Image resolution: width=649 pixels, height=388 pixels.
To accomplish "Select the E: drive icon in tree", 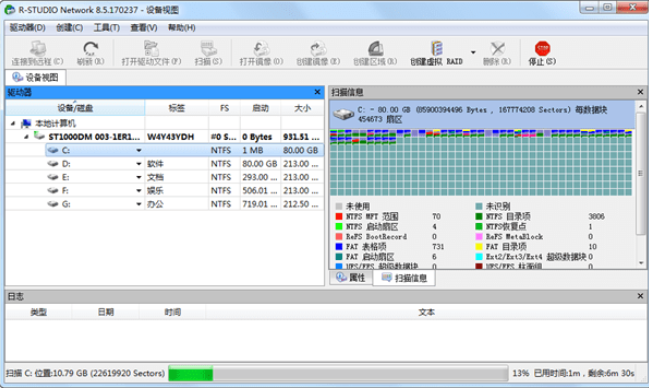I will [x=53, y=177].
